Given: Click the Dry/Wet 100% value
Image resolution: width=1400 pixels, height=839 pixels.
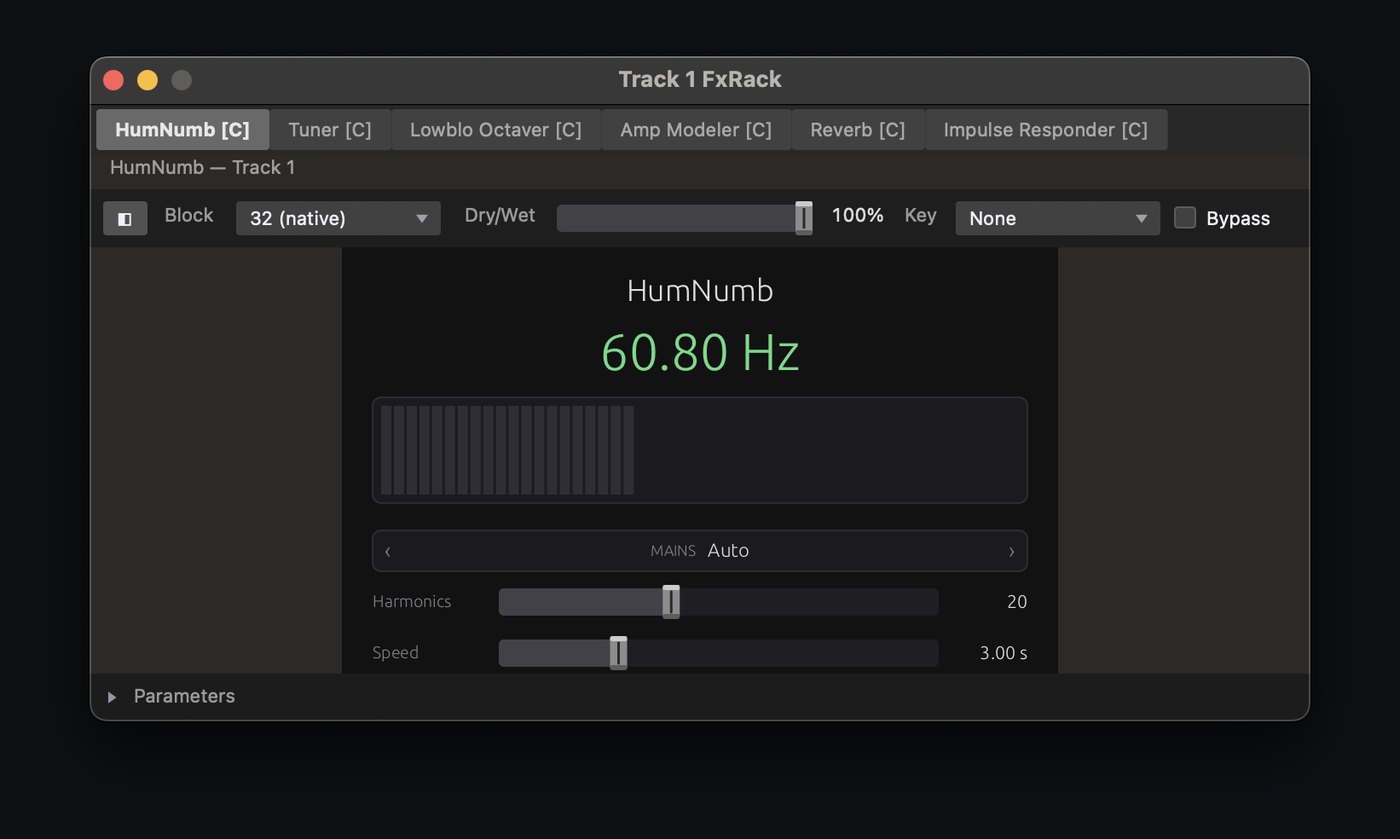Looking at the screenshot, I should pyautogui.click(x=858, y=215).
